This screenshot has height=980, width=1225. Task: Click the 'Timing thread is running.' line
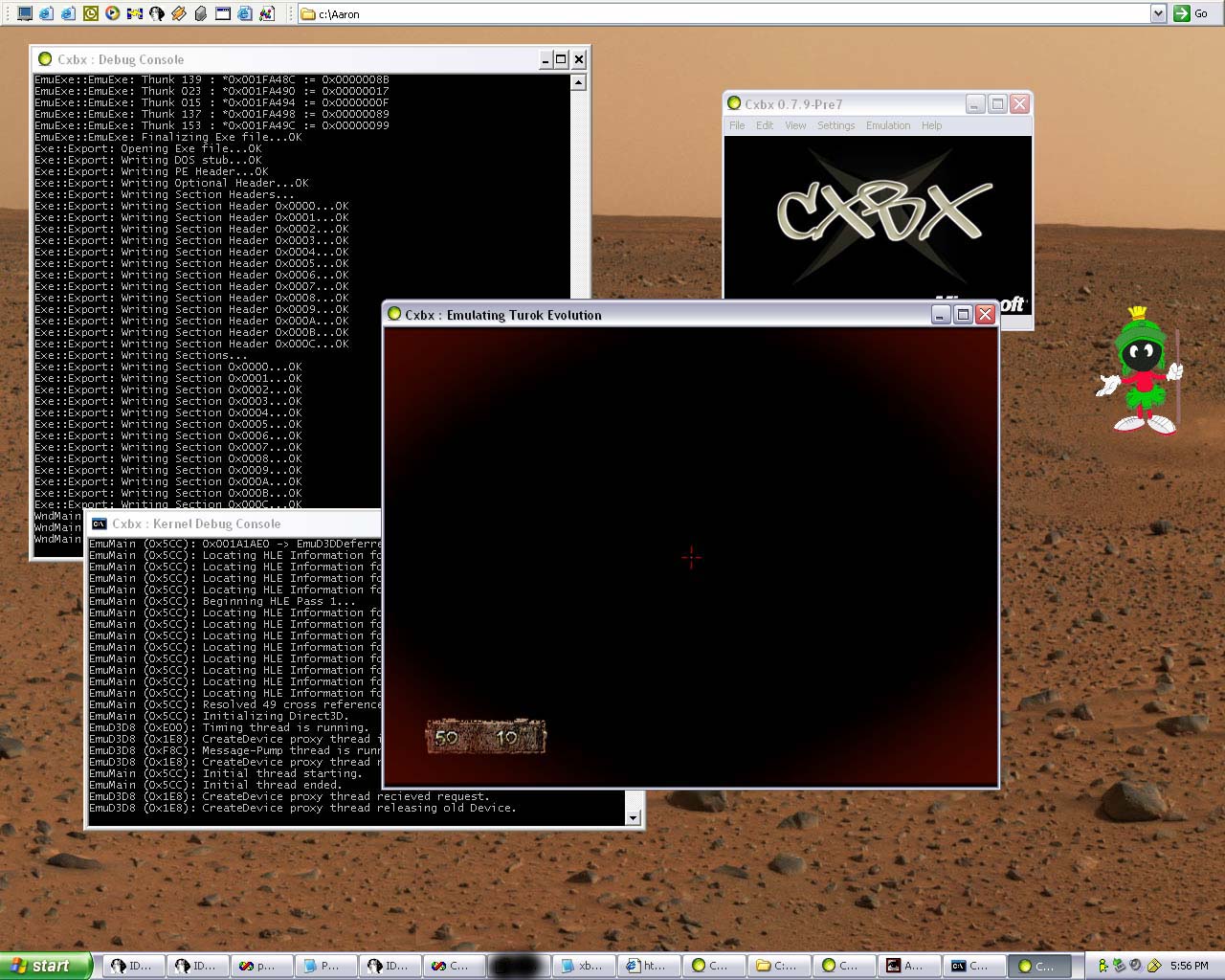pos(229,727)
